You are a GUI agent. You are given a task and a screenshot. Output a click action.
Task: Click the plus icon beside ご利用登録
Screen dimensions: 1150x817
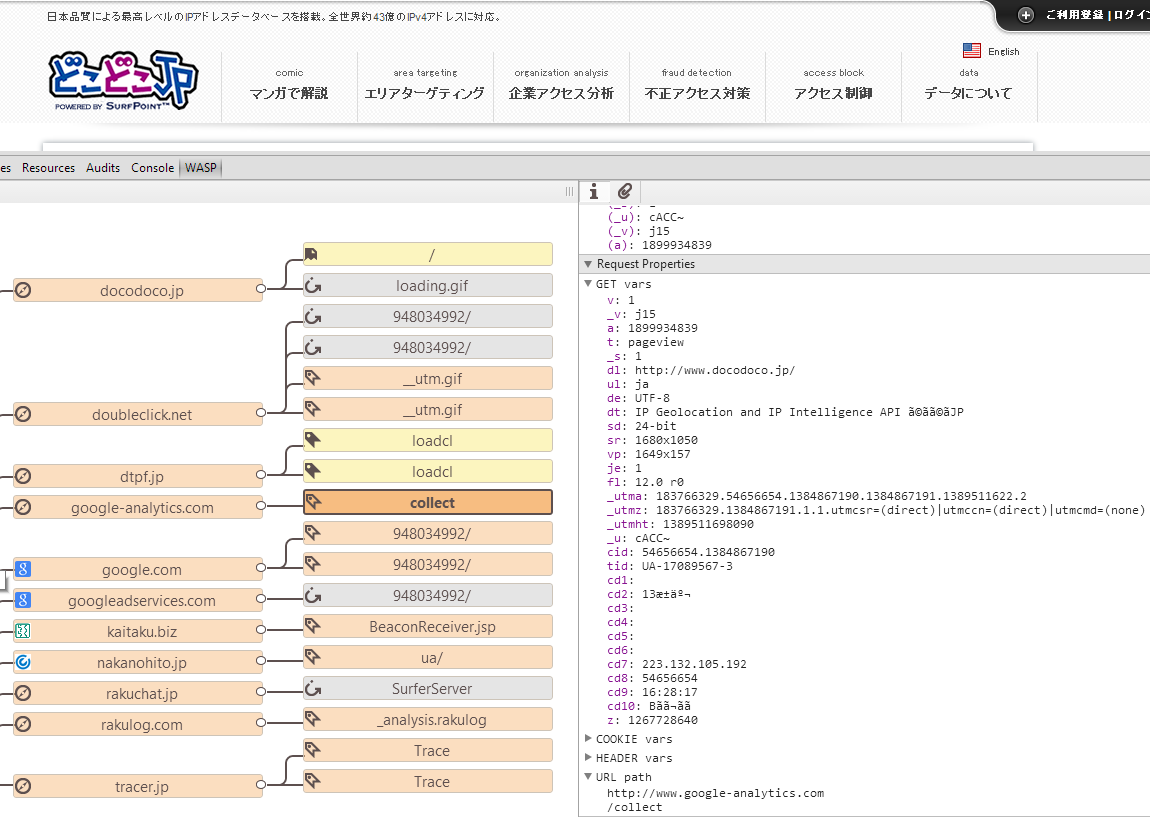click(1025, 15)
